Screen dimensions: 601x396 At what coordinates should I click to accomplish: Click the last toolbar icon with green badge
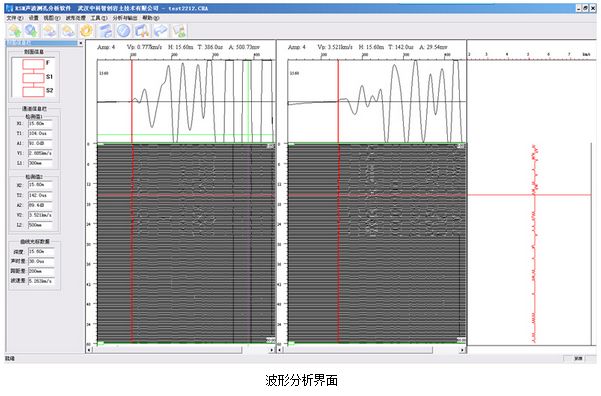pyautogui.click(x=179, y=31)
